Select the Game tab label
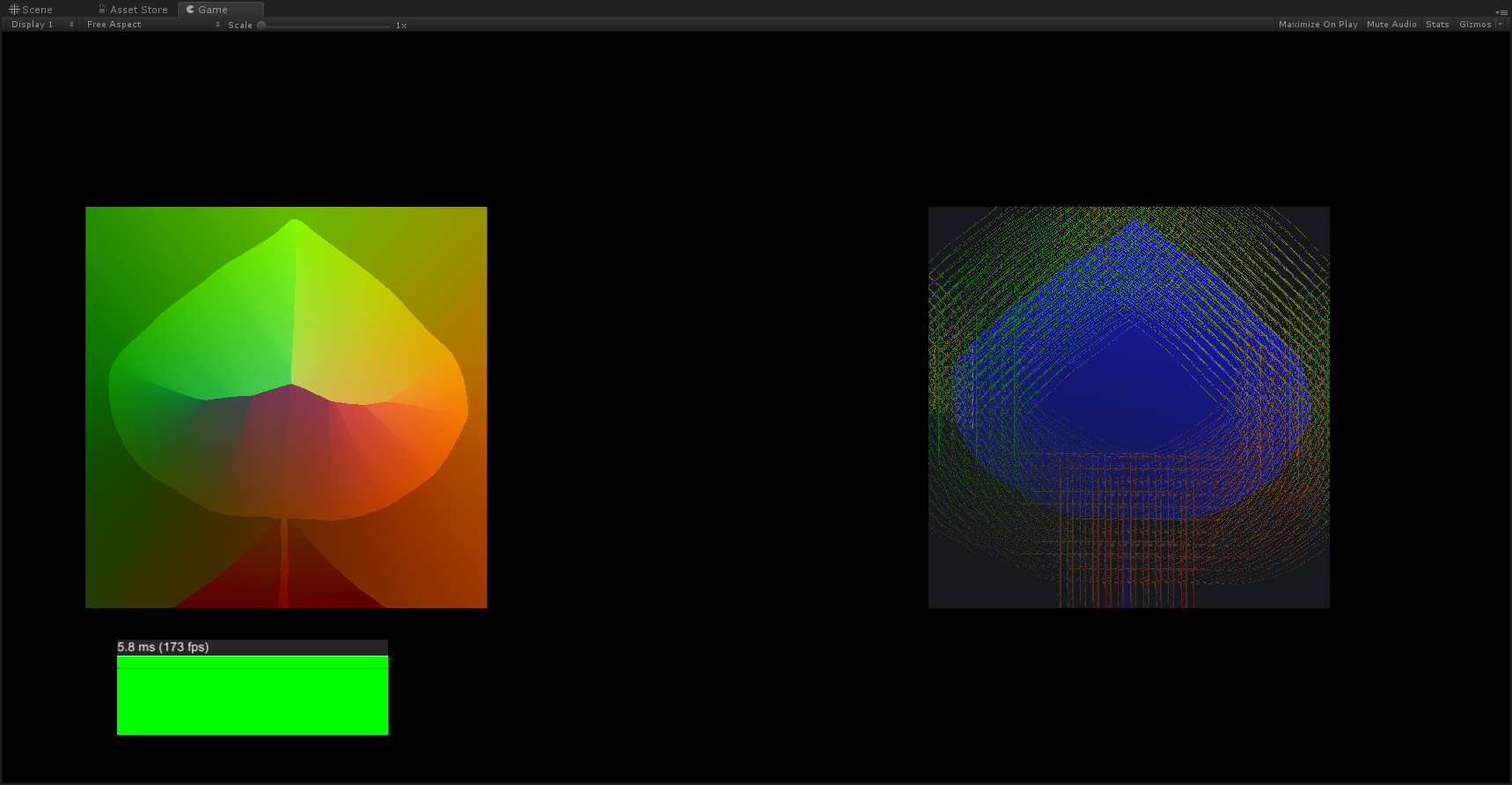 coord(213,10)
